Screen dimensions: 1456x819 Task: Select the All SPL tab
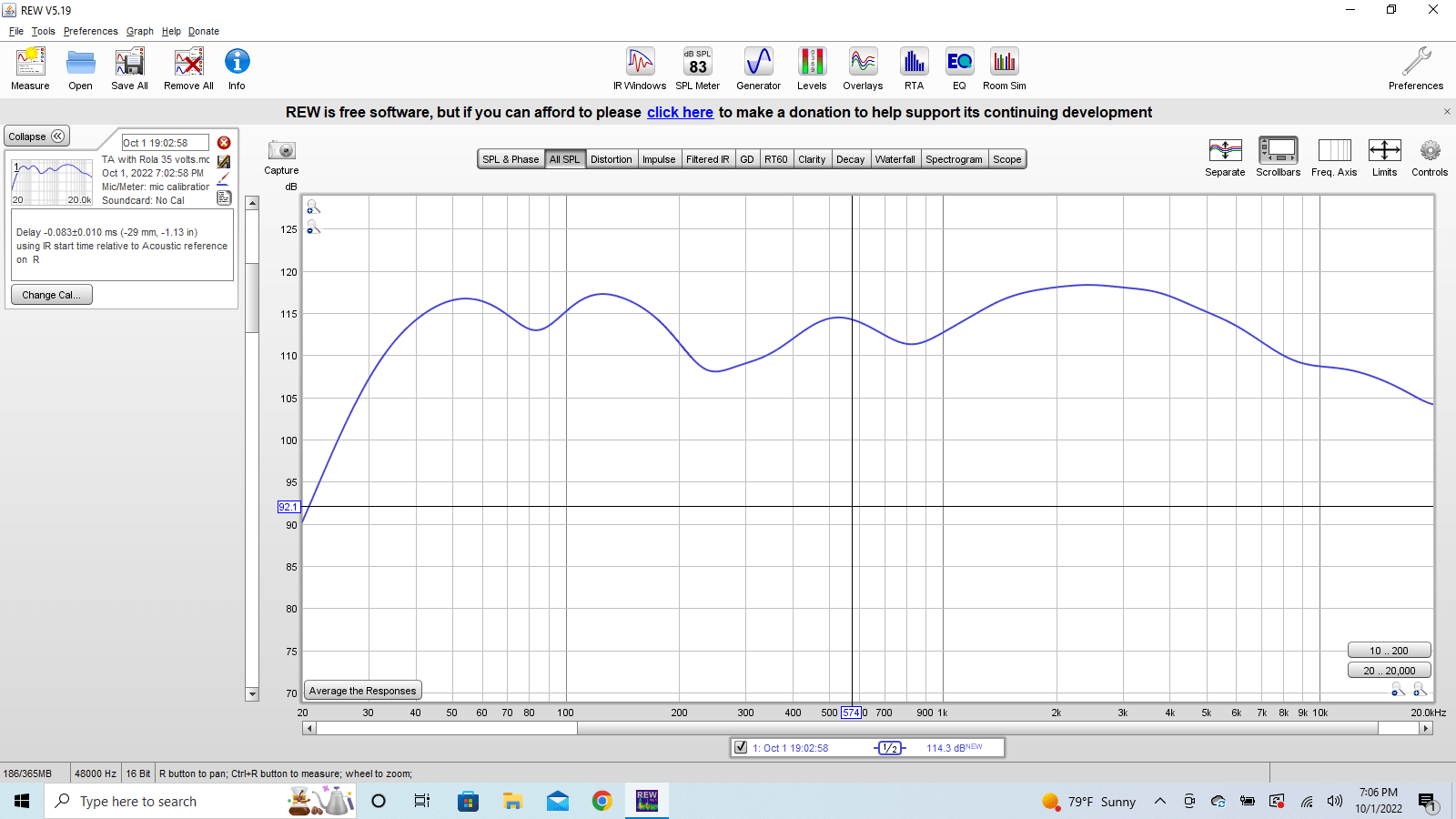click(x=564, y=159)
